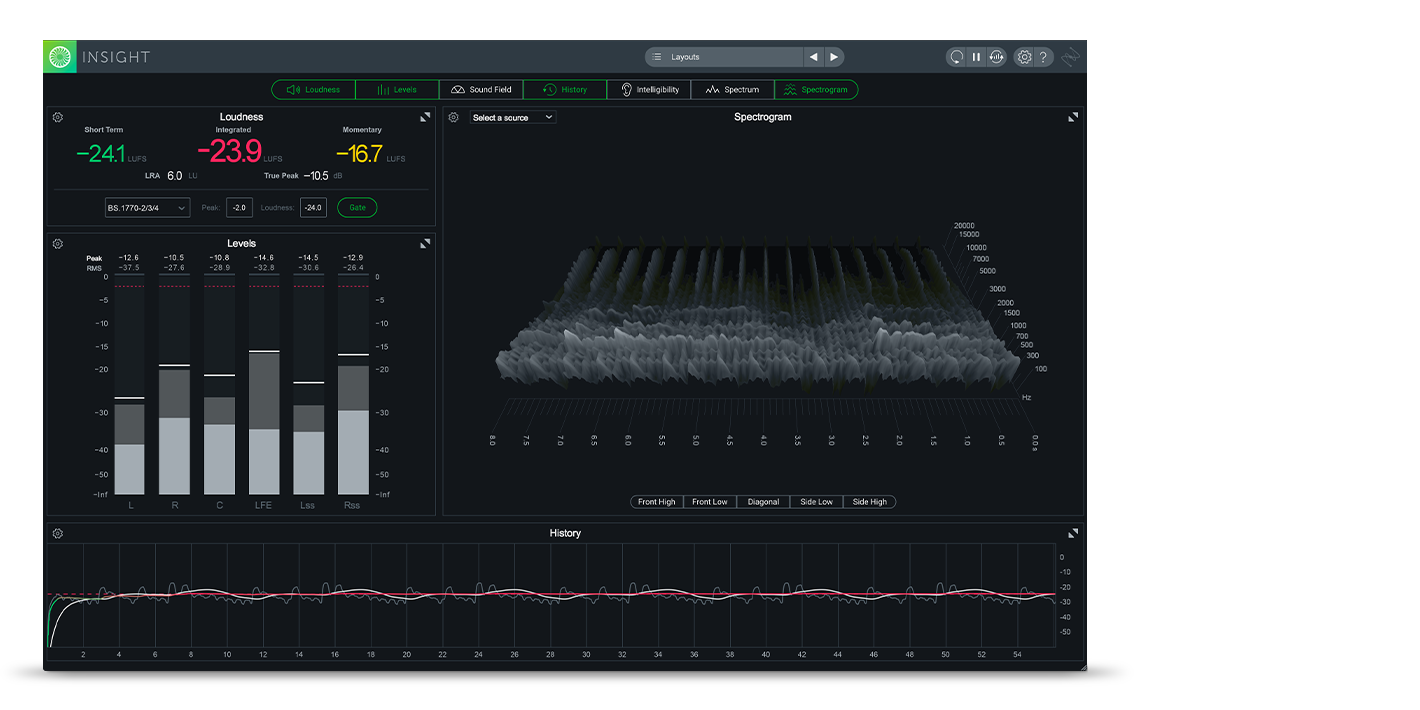
Task: Toggle the Loudness module tab
Action: pyautogui.click(x=314, y=89)
